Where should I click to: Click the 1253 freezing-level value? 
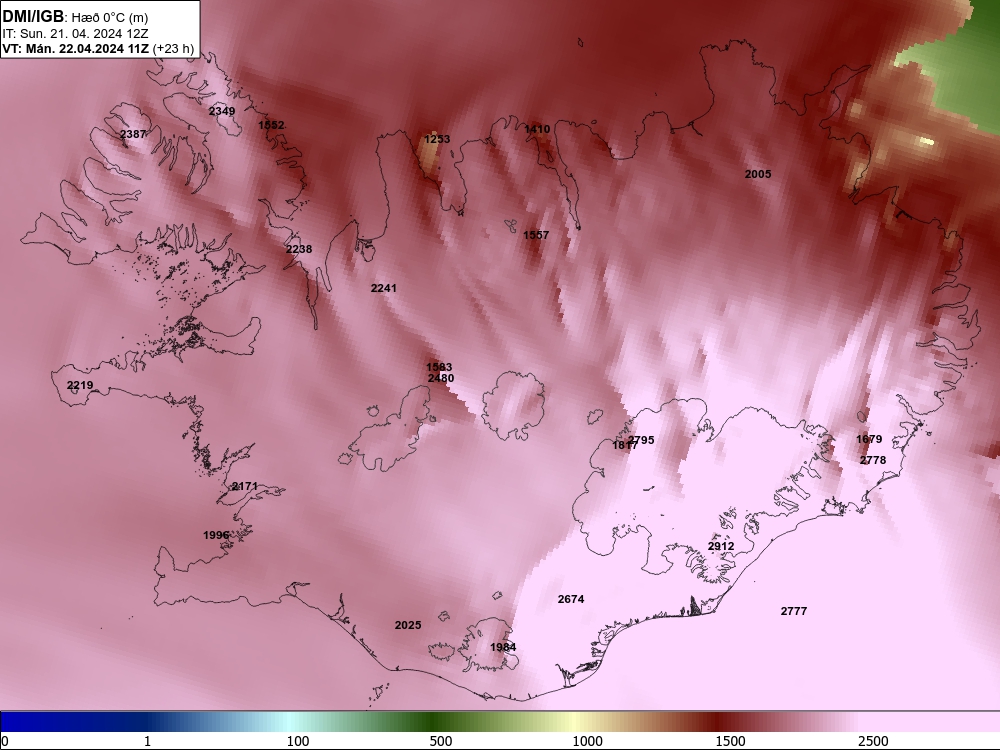pyautogui.click(x=437, y=139)
